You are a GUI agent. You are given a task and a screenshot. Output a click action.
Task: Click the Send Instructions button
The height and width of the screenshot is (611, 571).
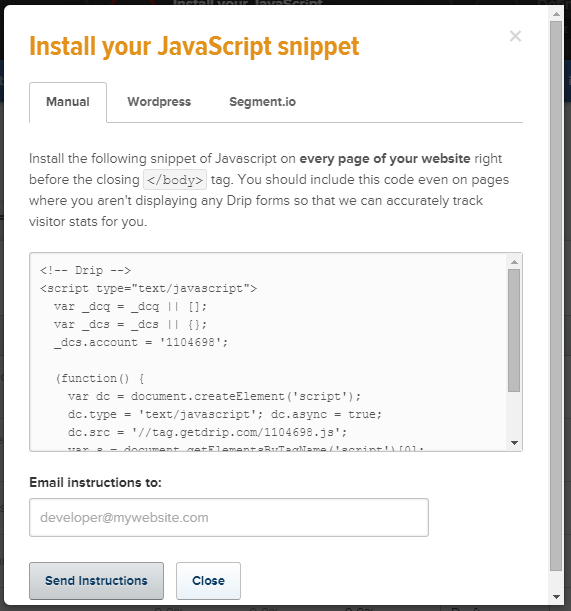(96, 581)
